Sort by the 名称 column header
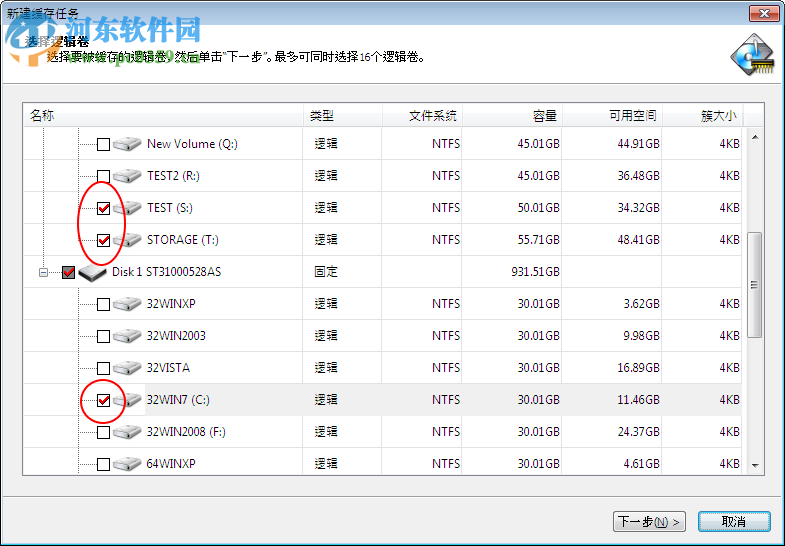 pos(163,116)
